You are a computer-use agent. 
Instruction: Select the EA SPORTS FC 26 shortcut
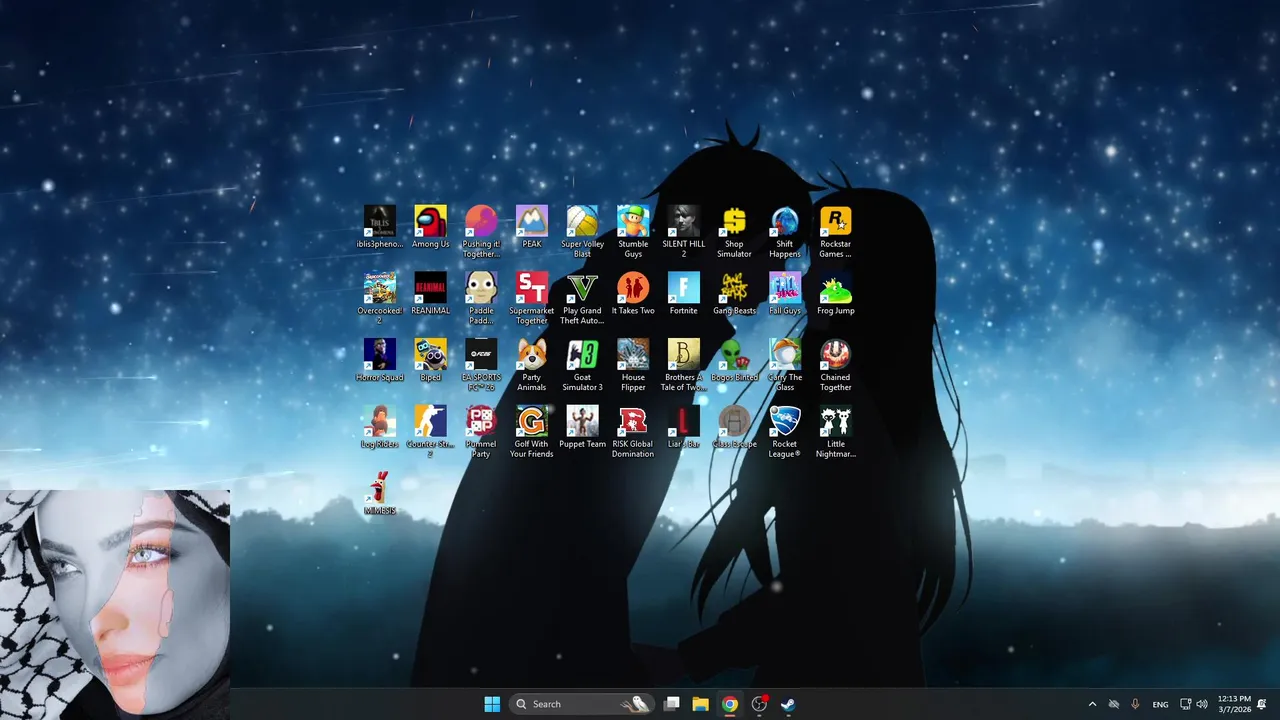coord(481,365)
